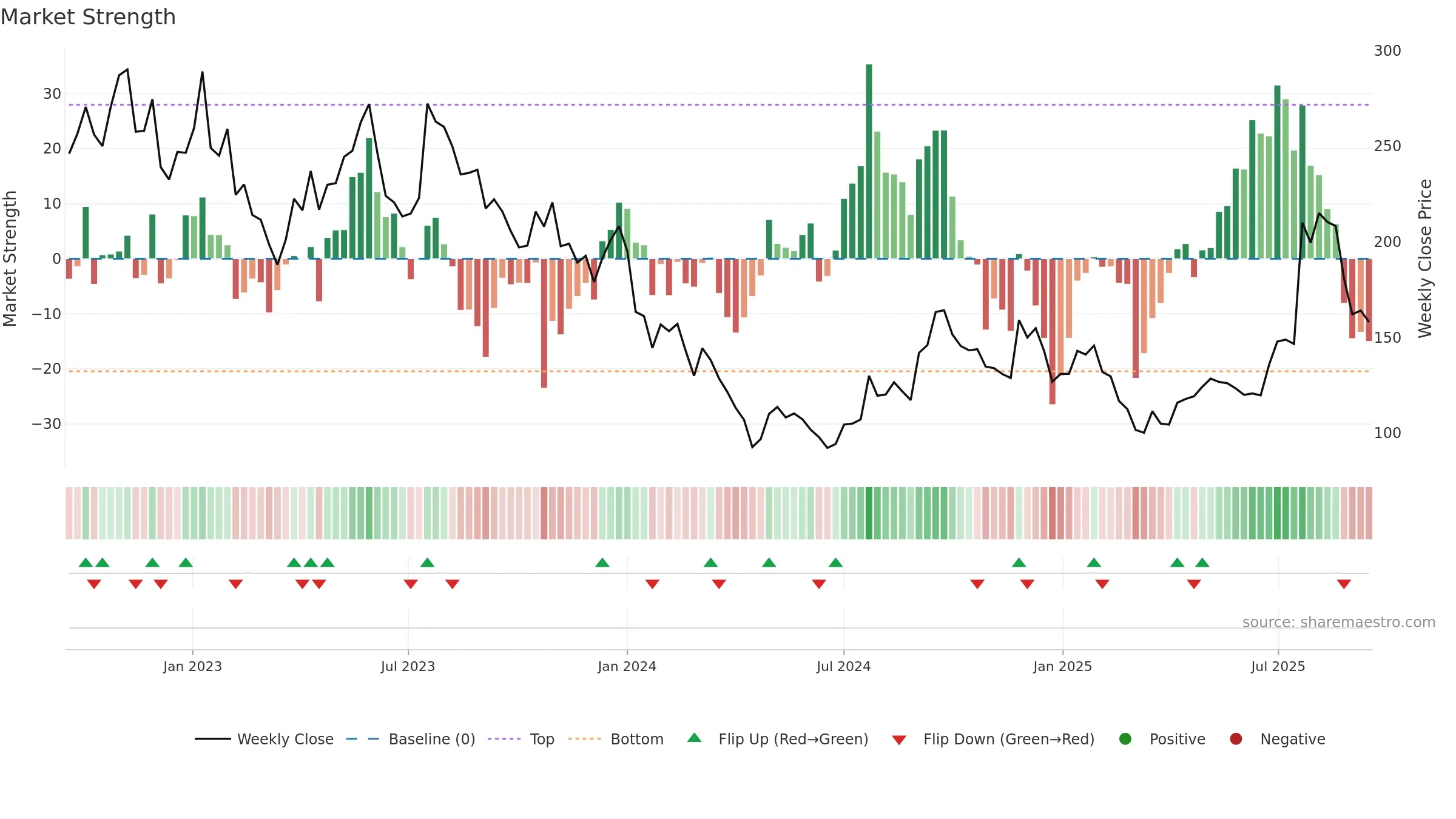The height and width of the screenshot is (819, 1456).
Task: Toggle the Positive legend entry
Action: click(x=1162, y=739)
